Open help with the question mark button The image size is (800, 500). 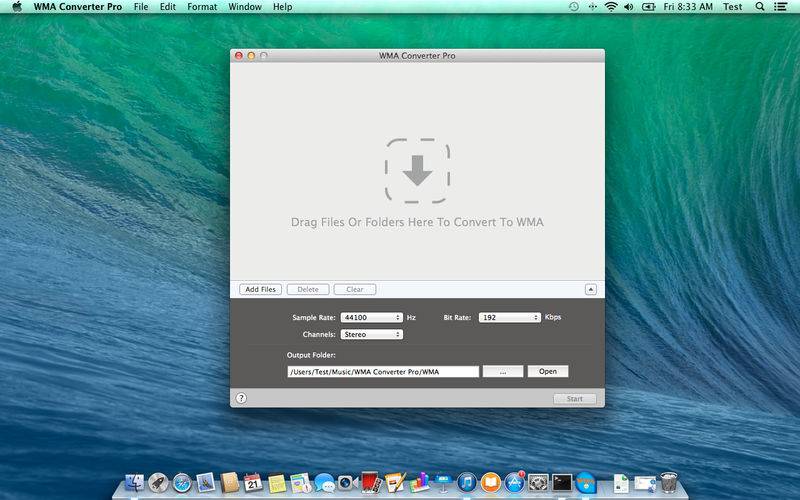241,398
